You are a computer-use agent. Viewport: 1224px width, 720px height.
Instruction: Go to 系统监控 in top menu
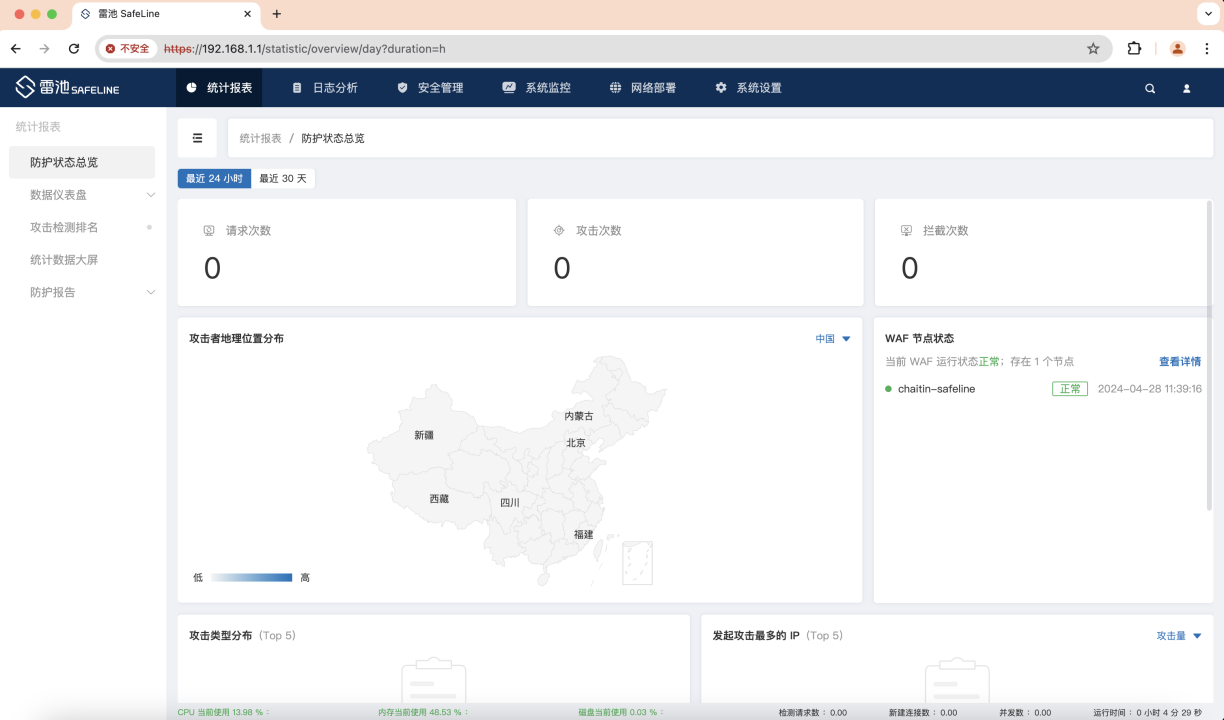coord(537,88)
